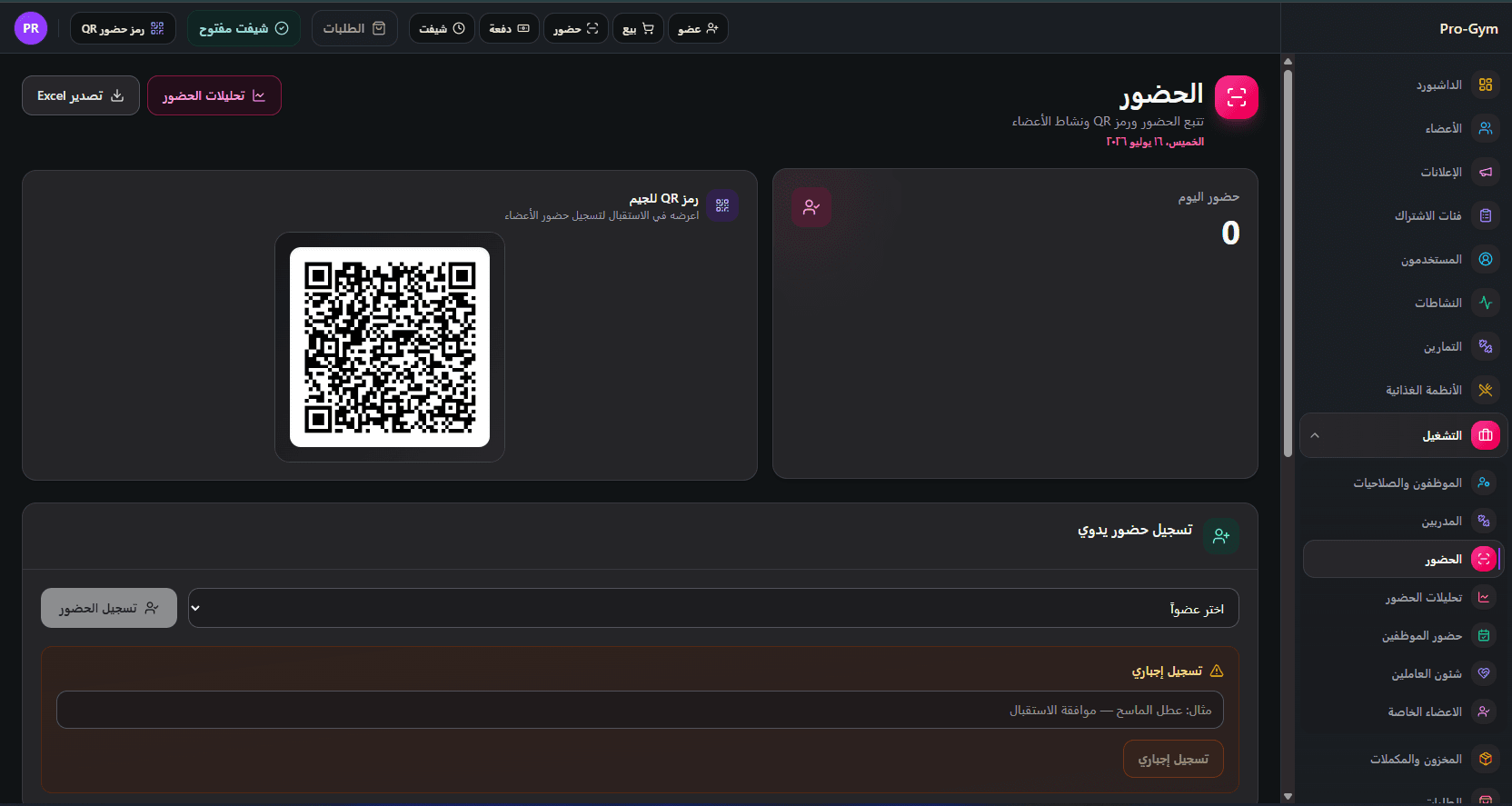Click the date text الخميس، ١٦ يوليو ٢٠٢٦
The height and width of the screenshot is (806, 1512).
pyautogui.click(x=1155, y=142)
